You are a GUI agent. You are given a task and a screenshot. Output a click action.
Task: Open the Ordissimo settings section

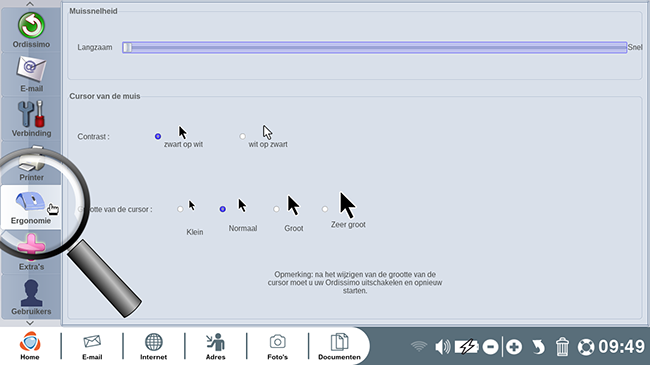click(x=31, y=30)
